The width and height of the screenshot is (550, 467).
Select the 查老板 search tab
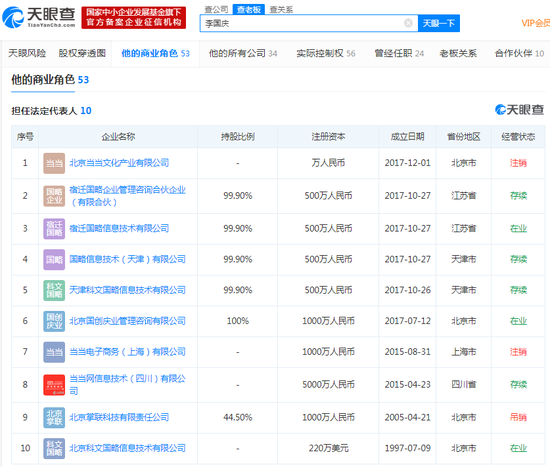coord(249,9)
